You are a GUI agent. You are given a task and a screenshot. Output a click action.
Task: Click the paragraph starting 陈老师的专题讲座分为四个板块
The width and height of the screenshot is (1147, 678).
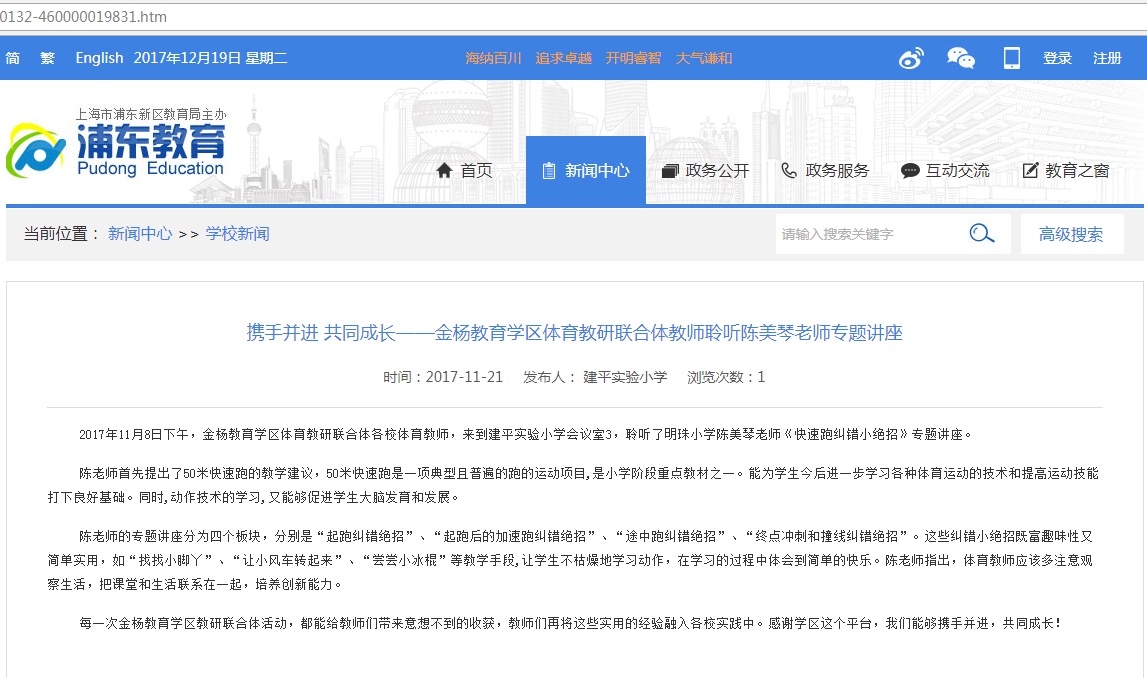pos(571,560)
